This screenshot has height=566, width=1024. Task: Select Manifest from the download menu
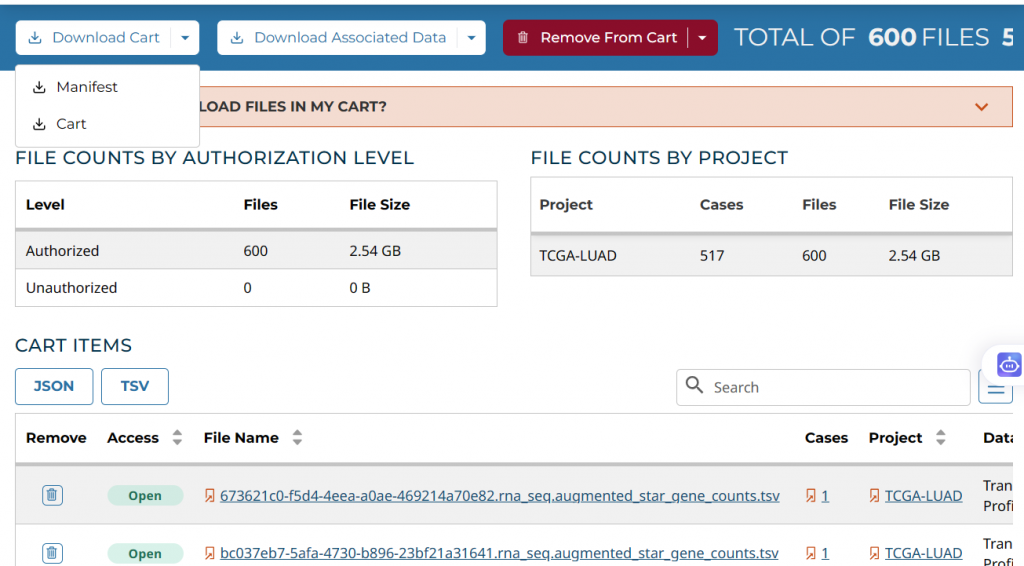point(86,87)
